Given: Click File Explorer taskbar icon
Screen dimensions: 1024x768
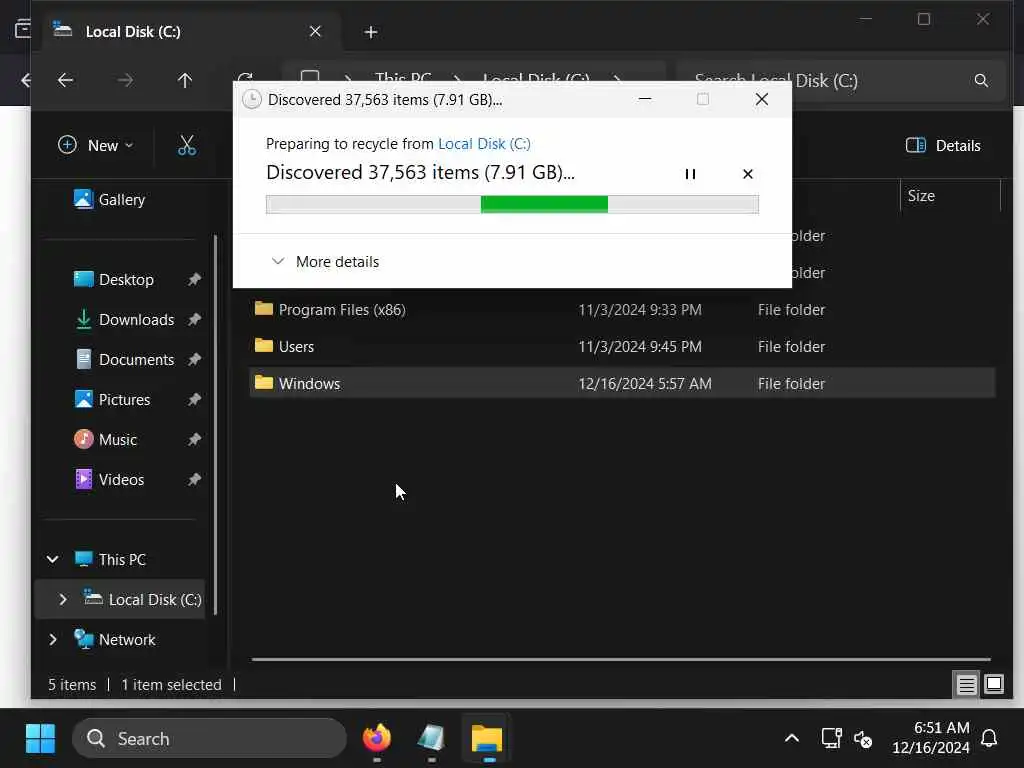Looking at the screenshot, I should [x=487, y=739].
